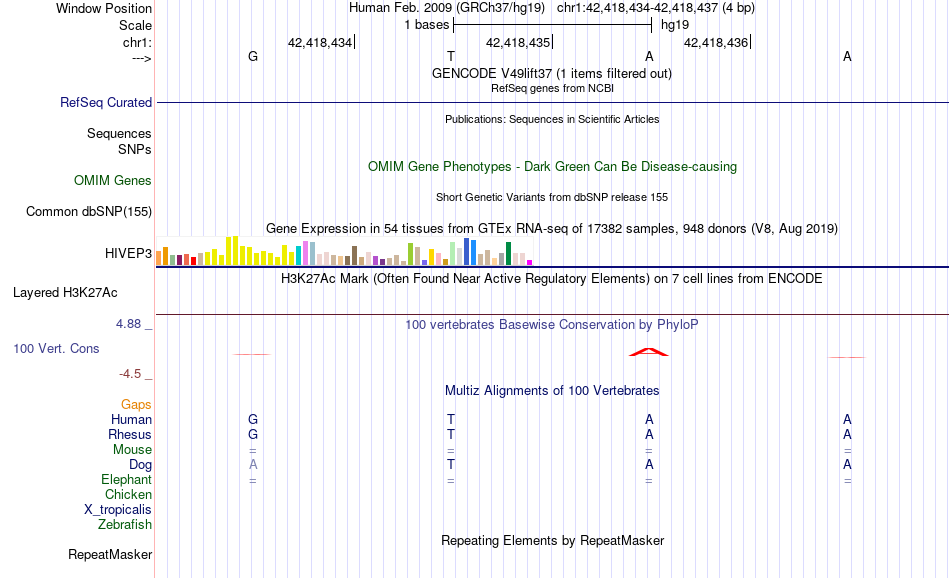The width and height of the screenshot is (950, 578).
Task: Click the G in the Rhesus alignment row
Action: pos(253,434)
